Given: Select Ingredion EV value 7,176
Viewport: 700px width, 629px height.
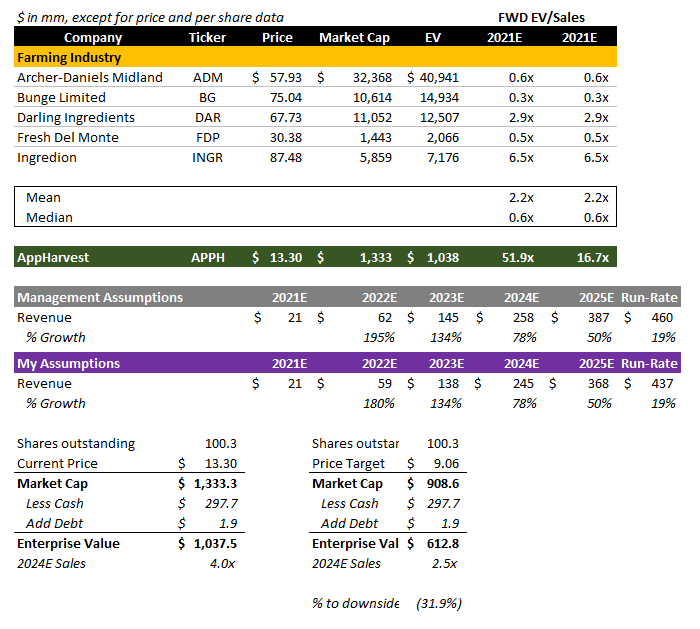Looking at the screenshot, I should tap(443, 158).
